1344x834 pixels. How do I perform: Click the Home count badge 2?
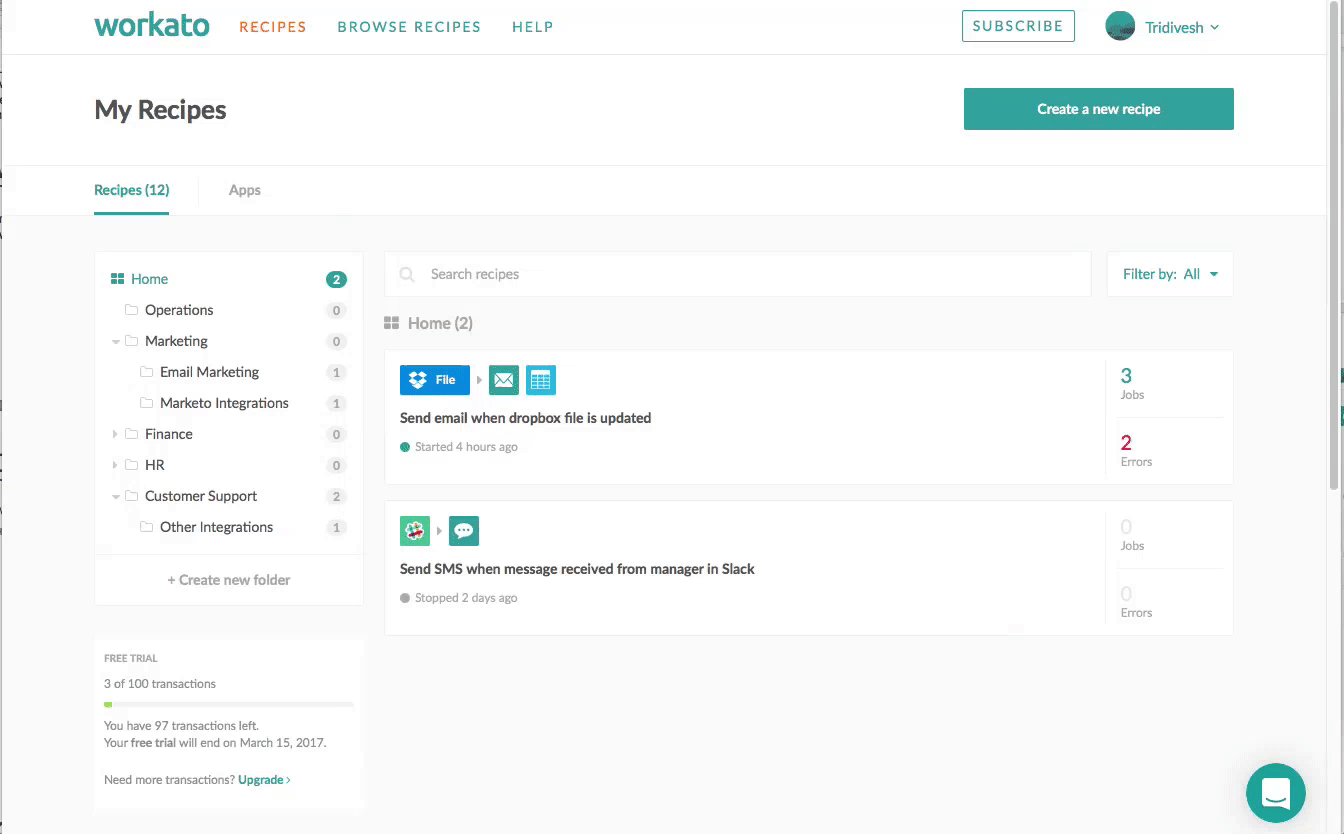tap(336, 280)
